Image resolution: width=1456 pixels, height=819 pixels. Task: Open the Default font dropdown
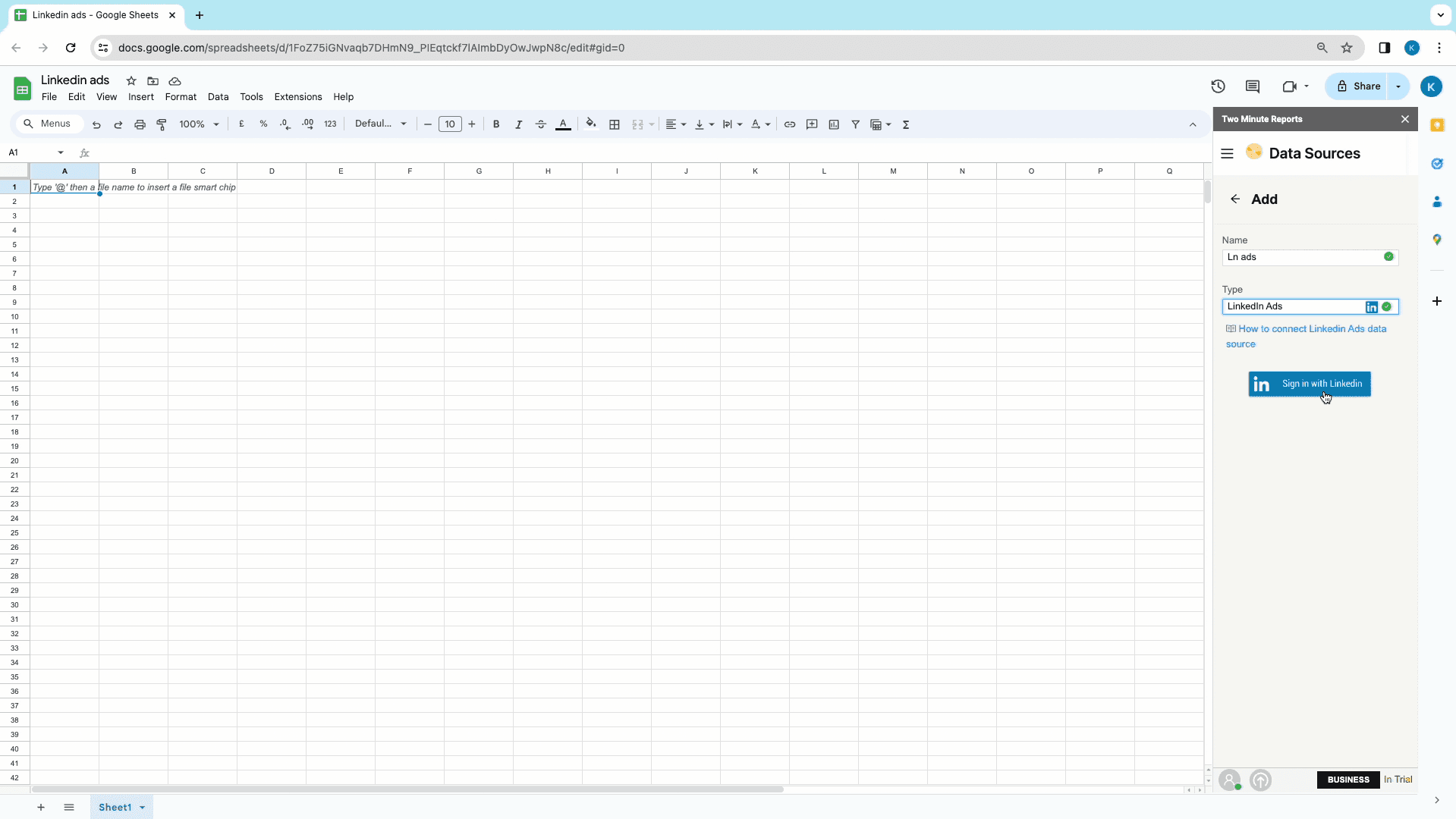[x=381, y=124]
